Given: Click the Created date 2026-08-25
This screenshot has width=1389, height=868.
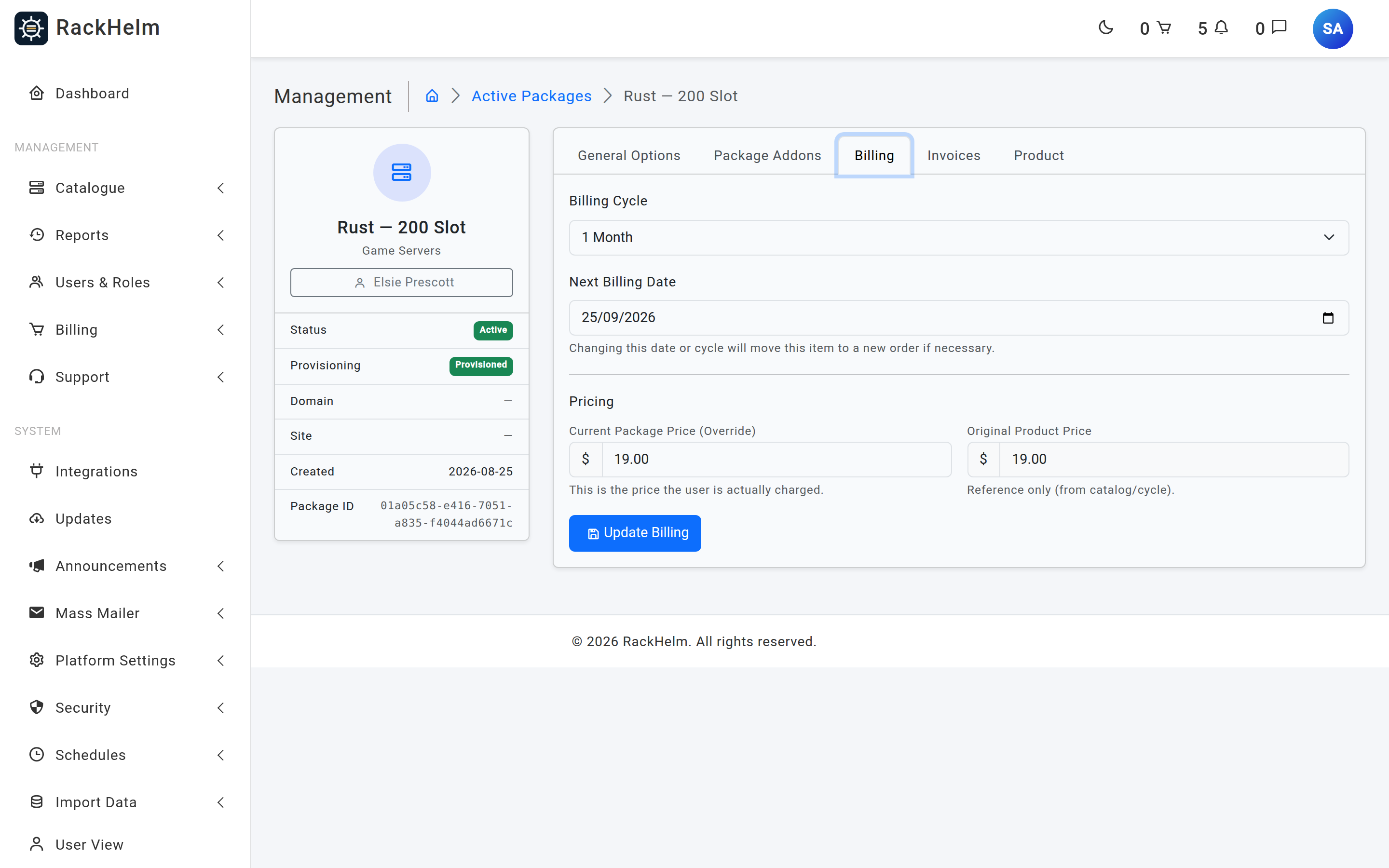Looking at the screenshot, I should coord(480,471).
